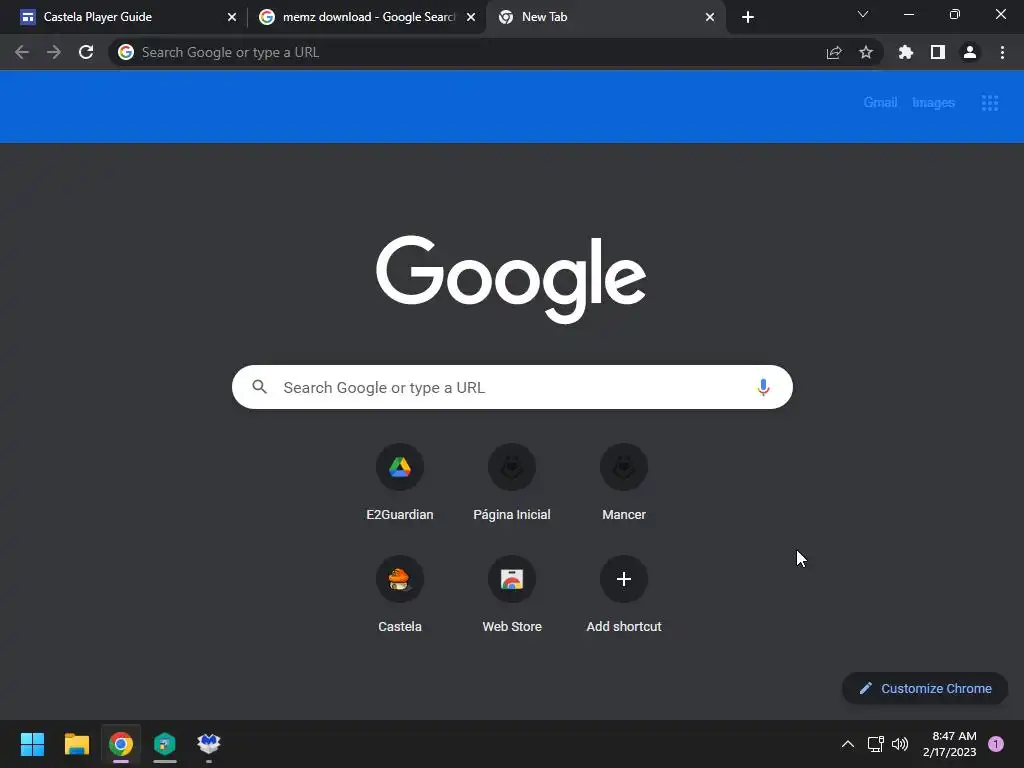Open the Chrome profile avatar
The image size is (1024, 768).
[x=970, y=52]
